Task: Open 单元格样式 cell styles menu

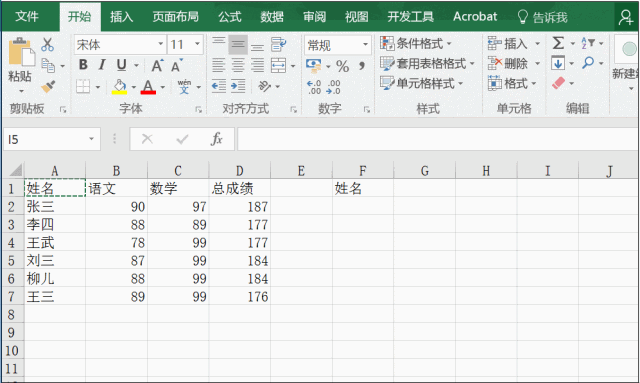Action: click(422, 83)
